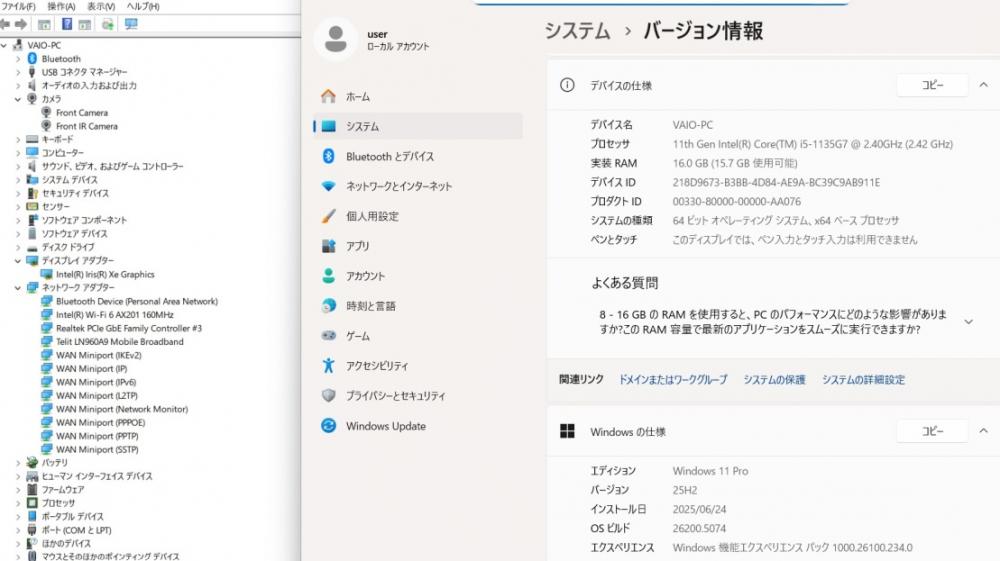Click the blue Help icon in Device Manager toolbar
Screen dimensions: 1000x561
pyautogui.click(x=67, y=24)
